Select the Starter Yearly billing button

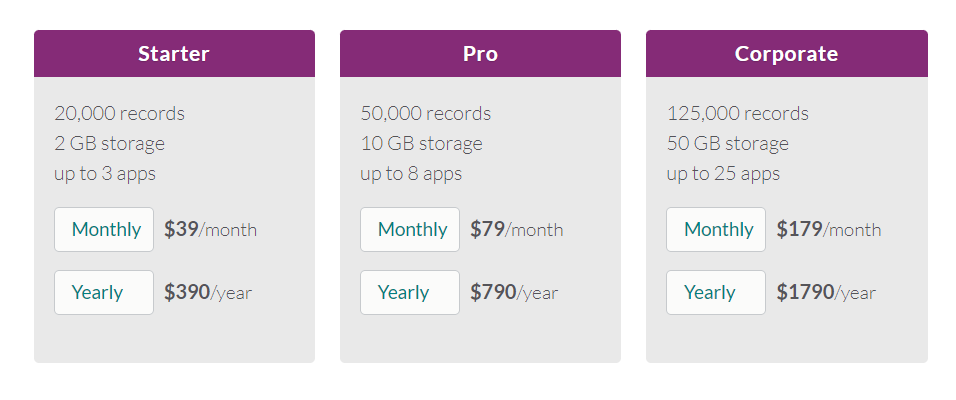click(x=104, y=293)
